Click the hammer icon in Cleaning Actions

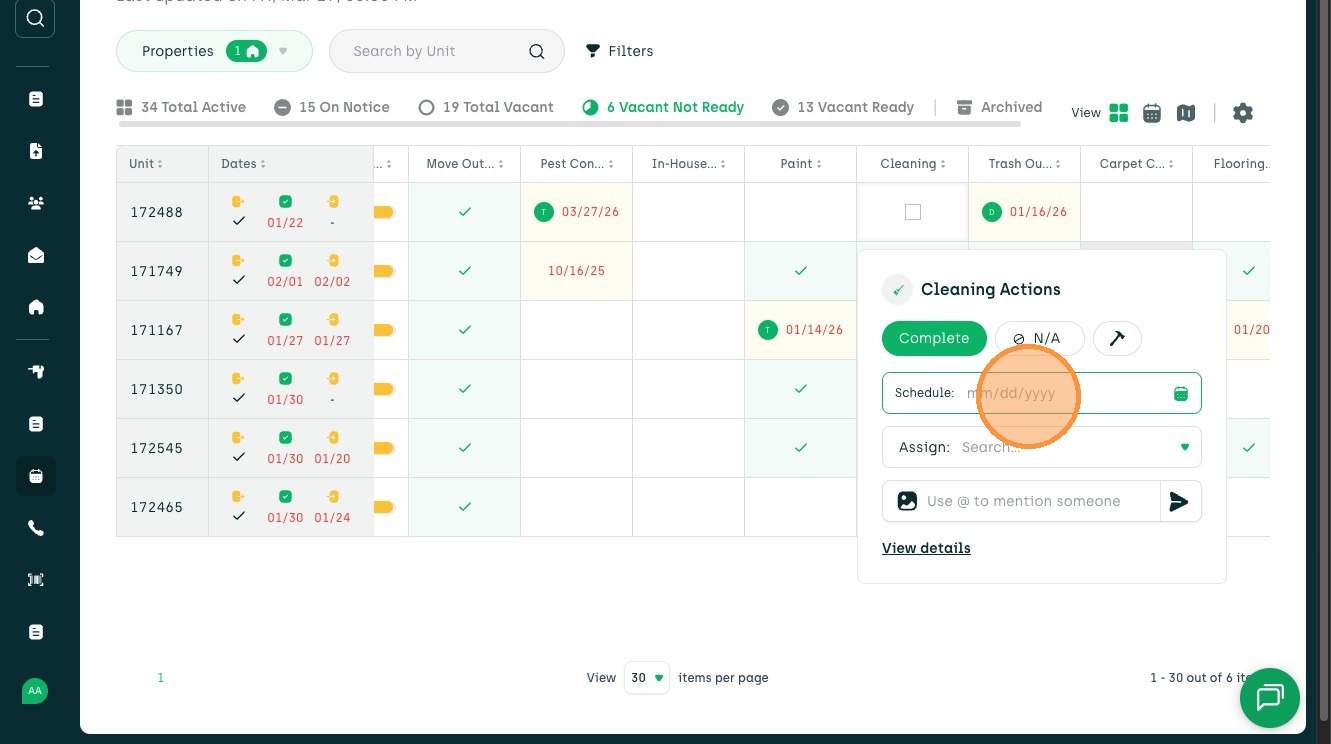coord(1117,338)
